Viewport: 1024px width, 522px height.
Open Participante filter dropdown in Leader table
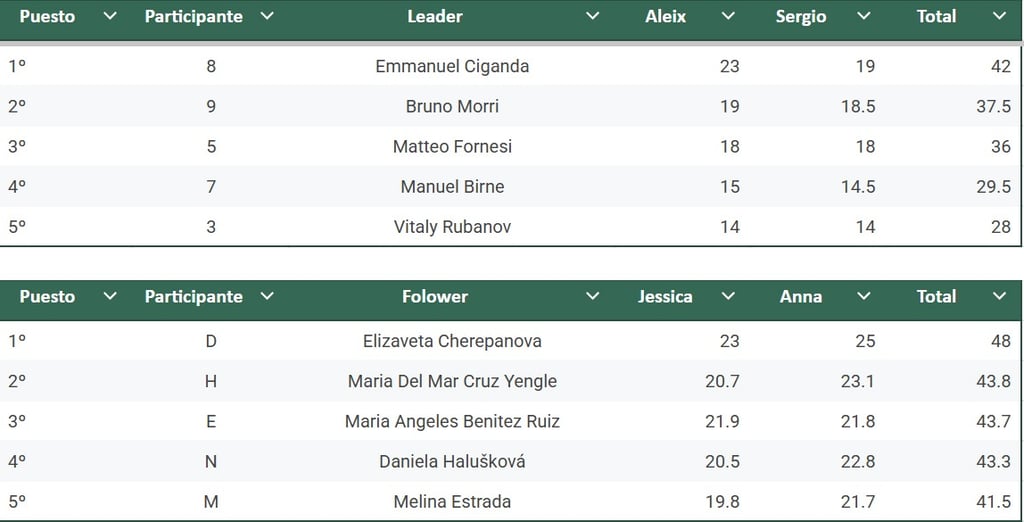pyautogui.click(x=266, y=16)
